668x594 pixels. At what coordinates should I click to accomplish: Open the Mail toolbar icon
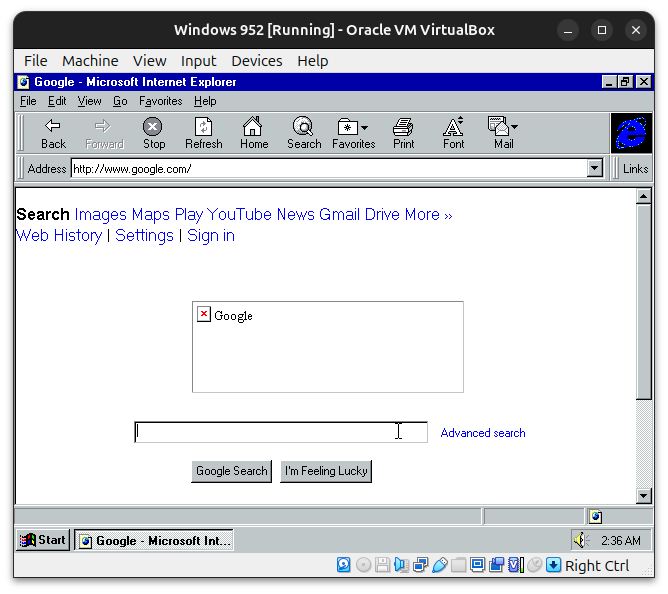click(498, 126)
